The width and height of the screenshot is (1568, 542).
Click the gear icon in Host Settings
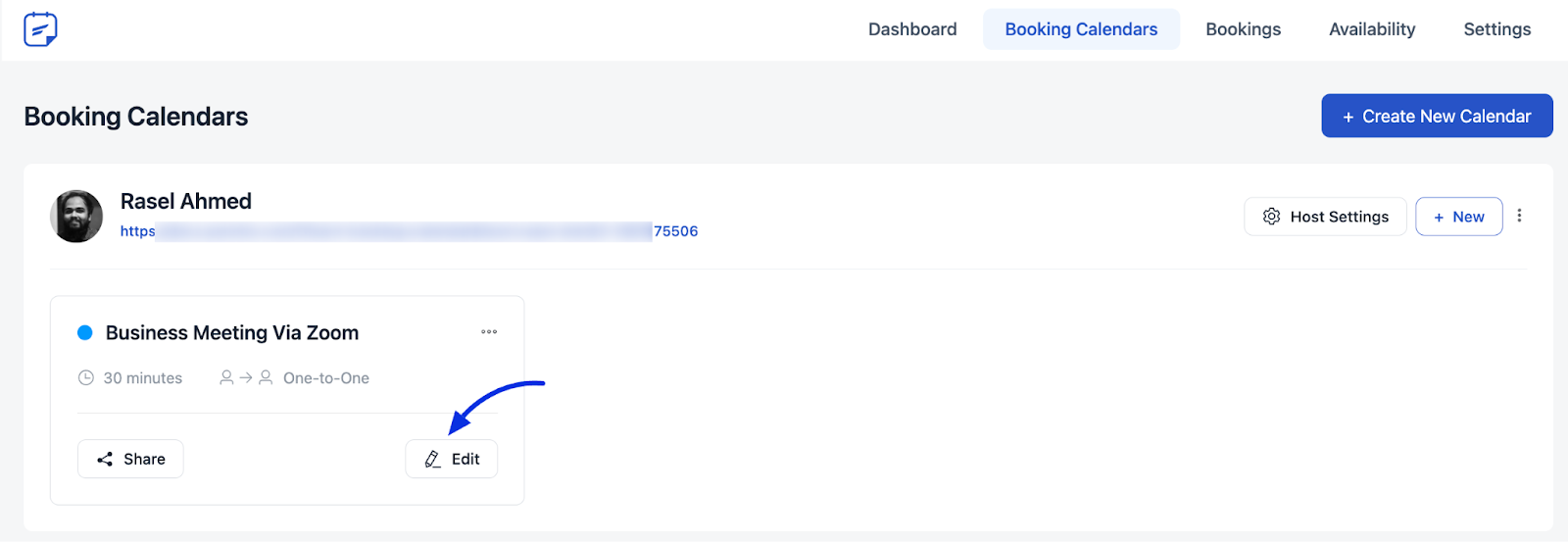point(1271,217)
